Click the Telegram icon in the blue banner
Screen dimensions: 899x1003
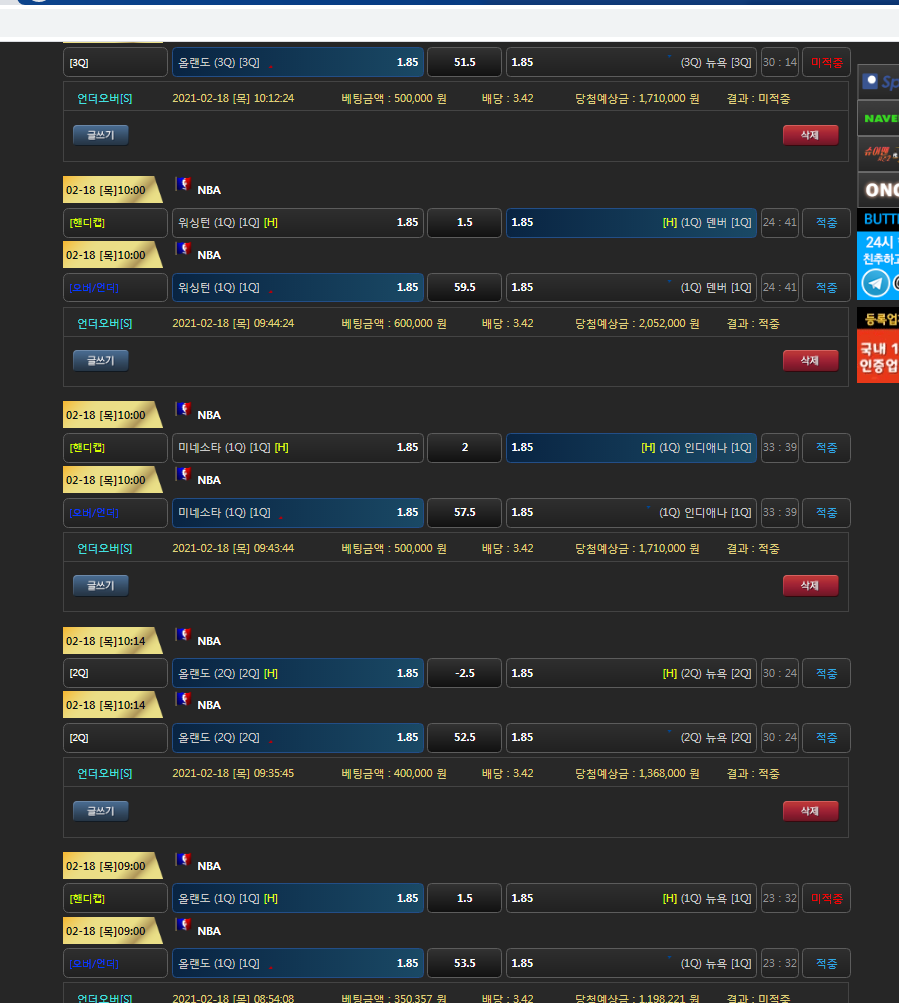(875, 283)
